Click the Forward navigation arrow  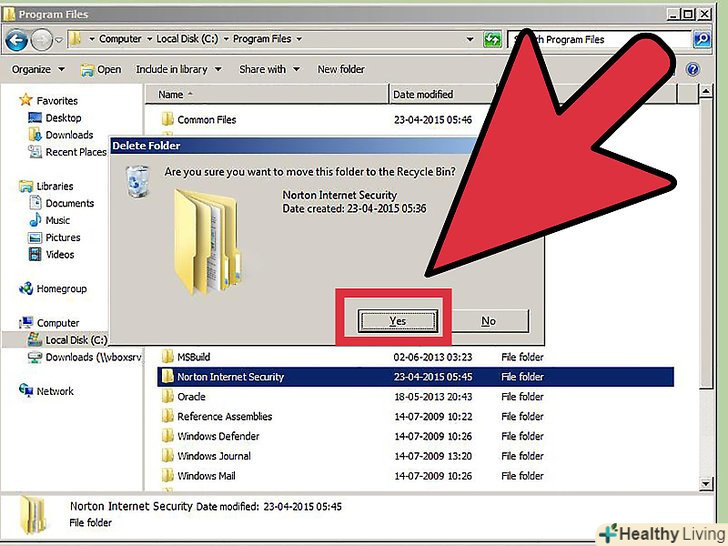pyautogui.click(x=42, y=40)
